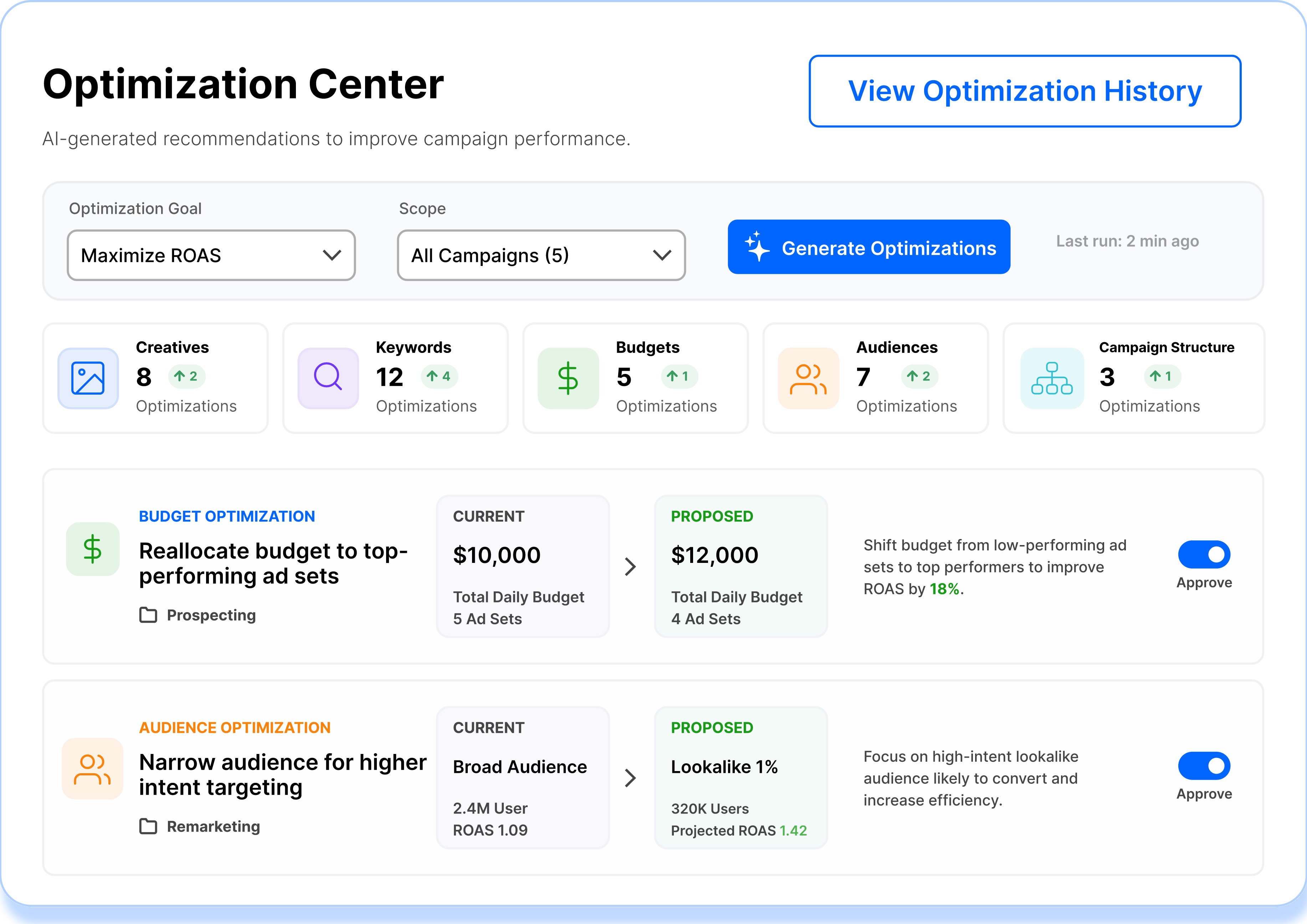Viewport: 1307px width, 924px height.
Task: Select the proposed $12,000 budget box
Action: 740,566
